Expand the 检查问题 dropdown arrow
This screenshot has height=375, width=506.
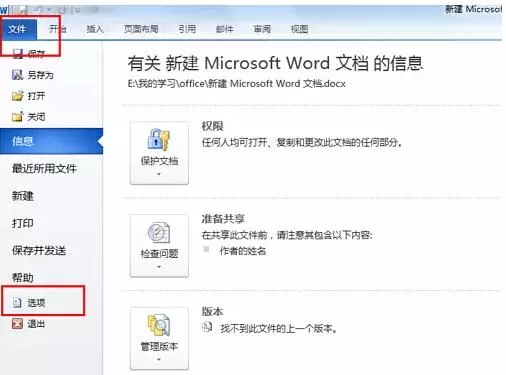[x=159, y=267]
